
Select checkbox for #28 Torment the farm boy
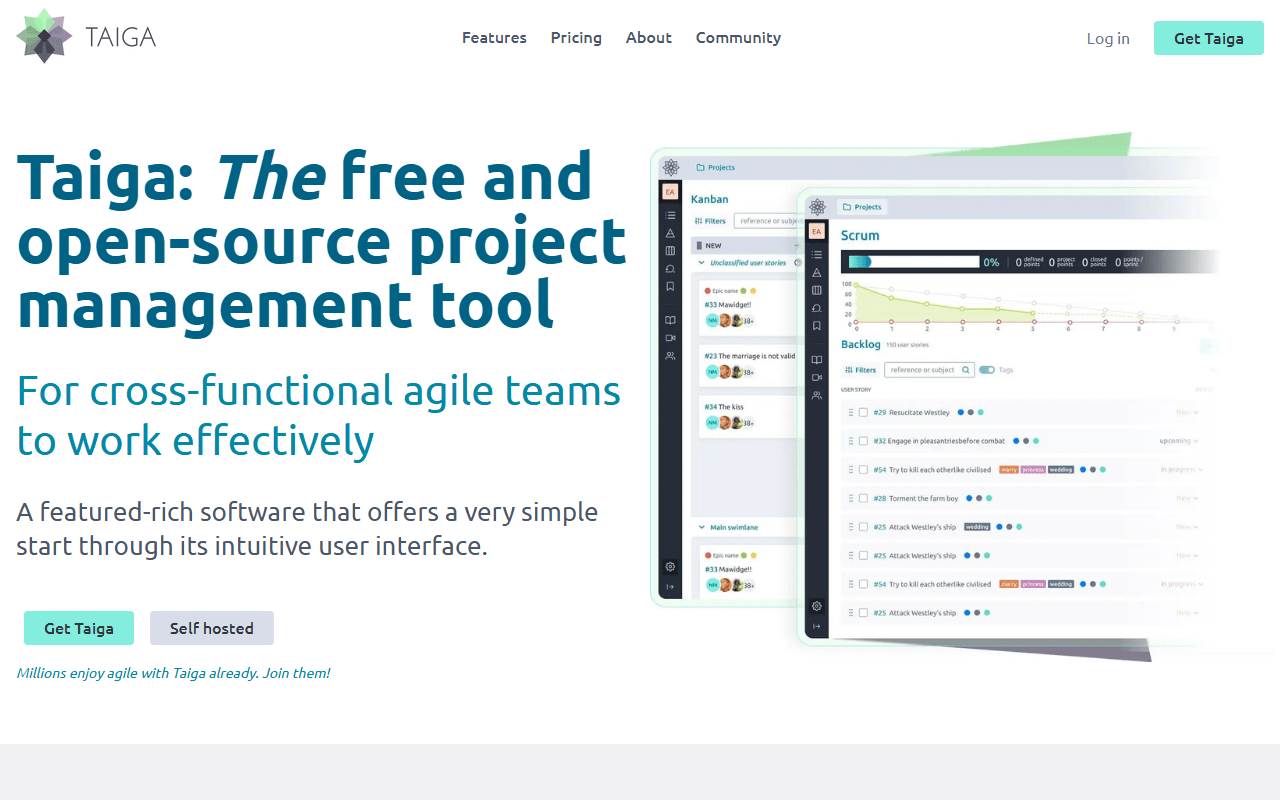pos(863,498)
